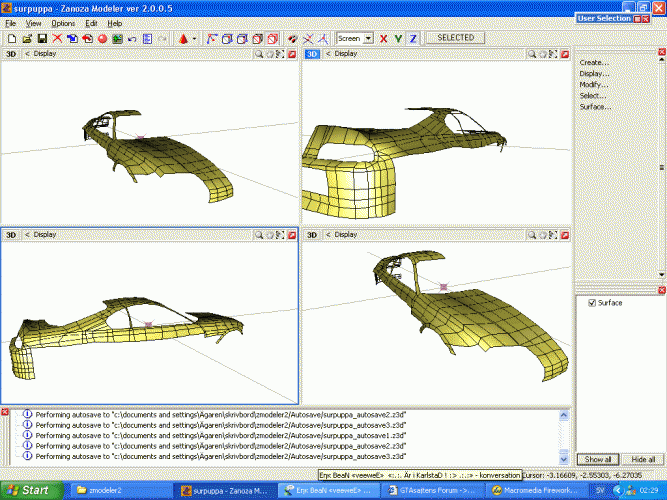Click the red X delete icon in toolbar
Image resolution: width=667 pixels, height=500 pixels.
57,38
